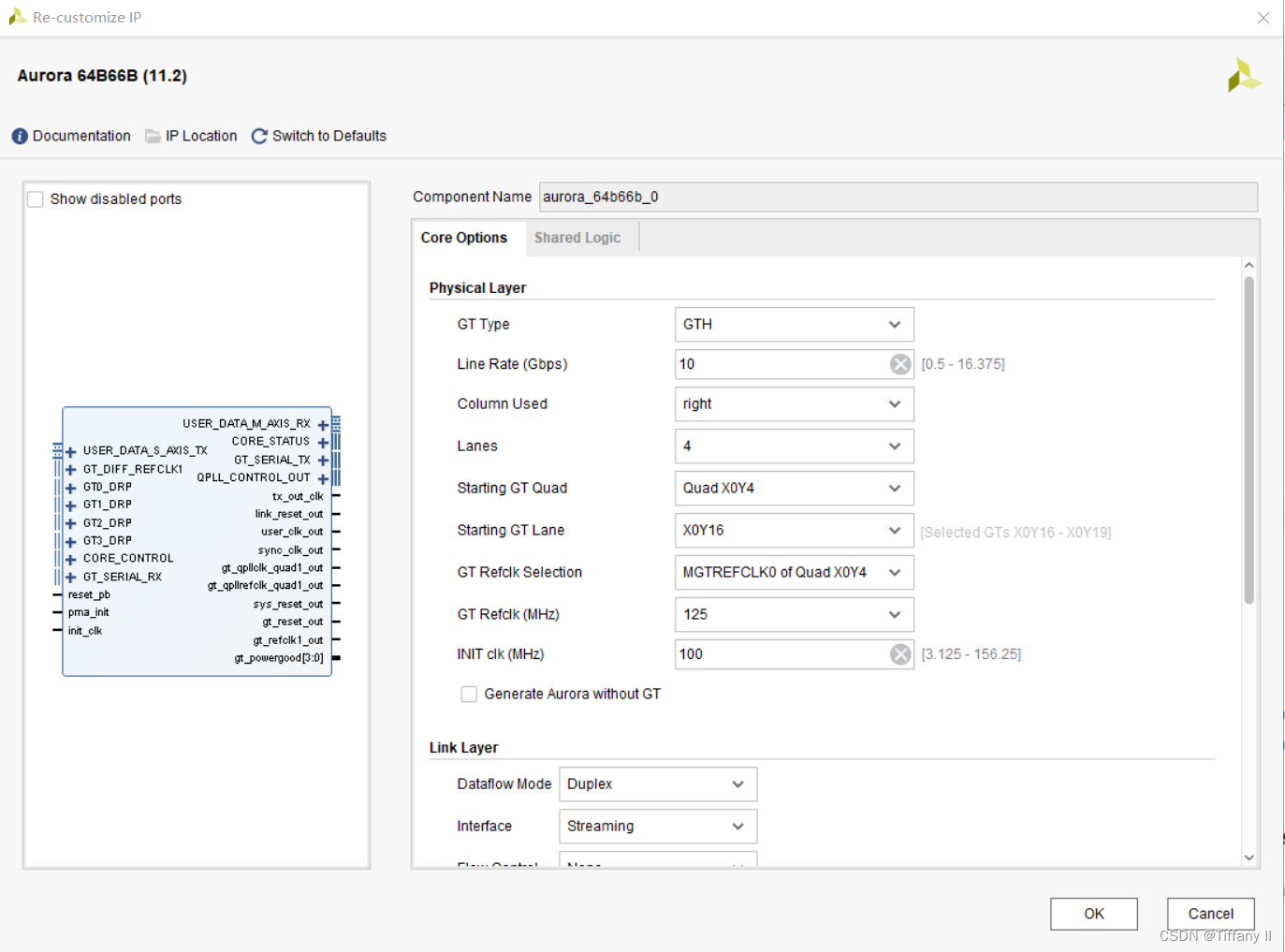Click the IP Location link
The height and width of the screenshot is (952, 1285).
click(201, 137)
